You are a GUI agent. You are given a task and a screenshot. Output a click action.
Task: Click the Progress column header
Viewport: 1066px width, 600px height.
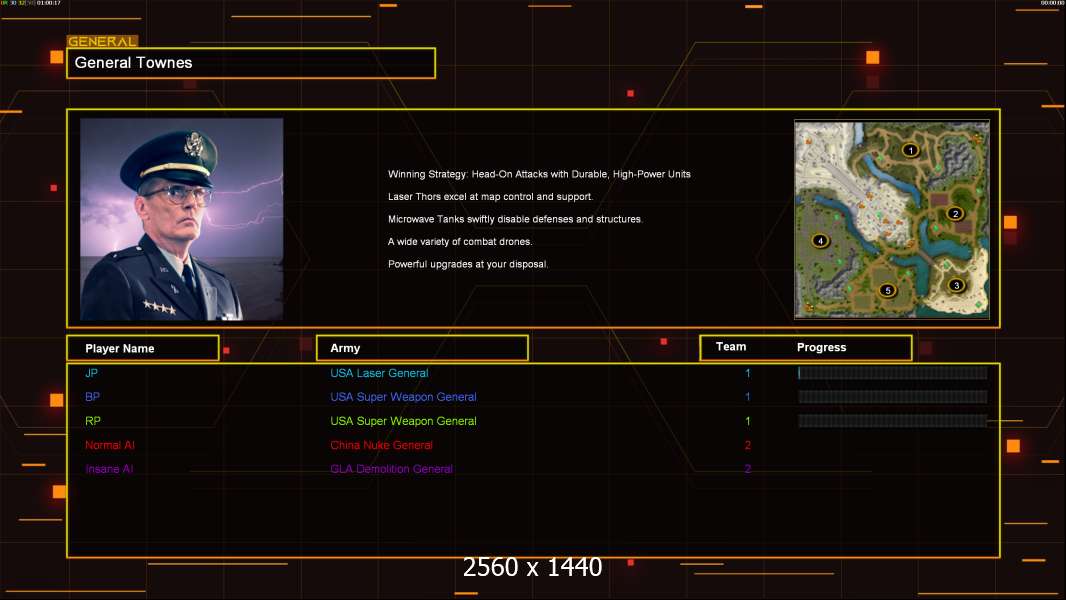tap(821, 347)
